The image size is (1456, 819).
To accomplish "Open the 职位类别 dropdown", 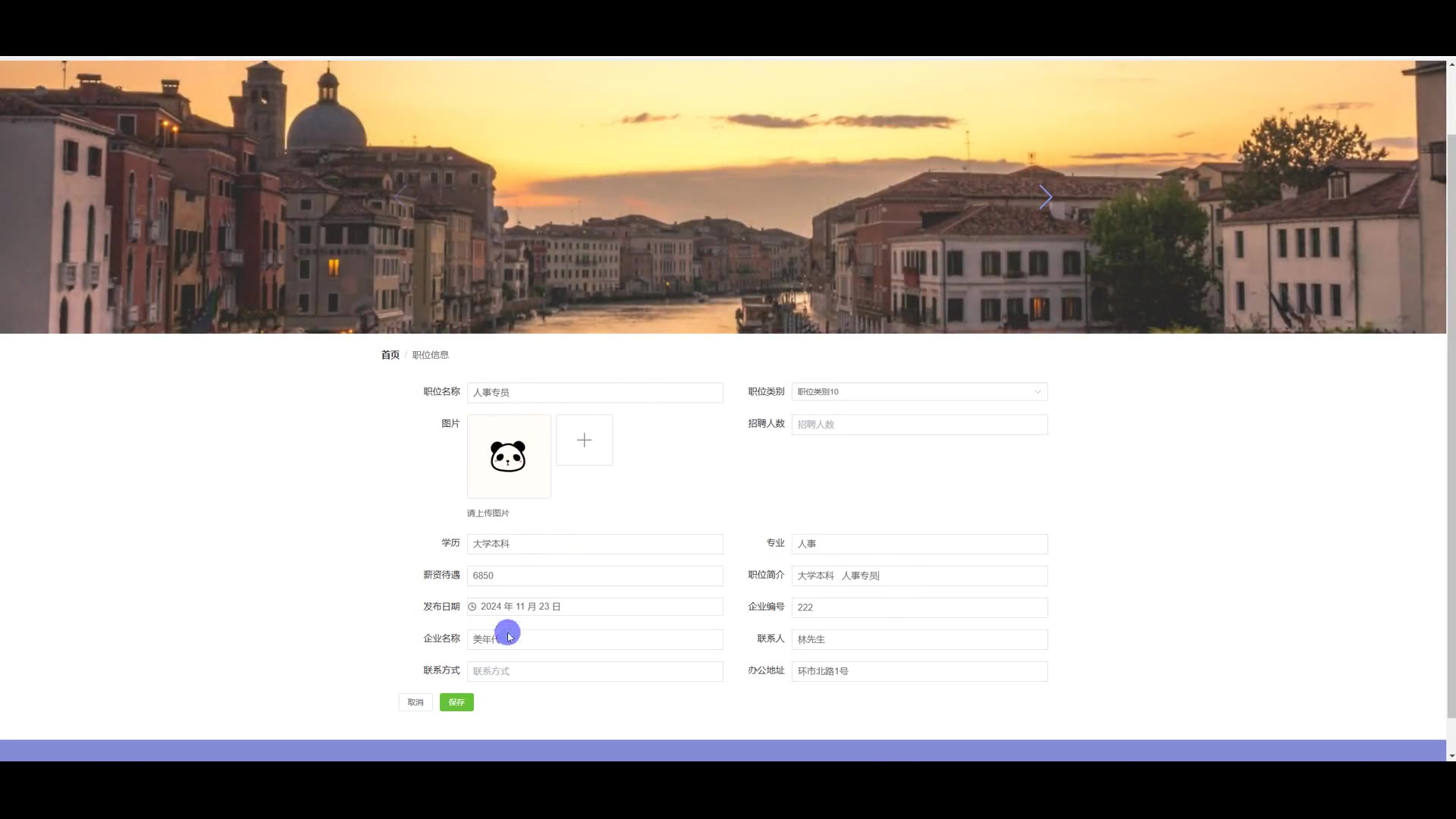I will pyautogui.click(x=910, y=392).
